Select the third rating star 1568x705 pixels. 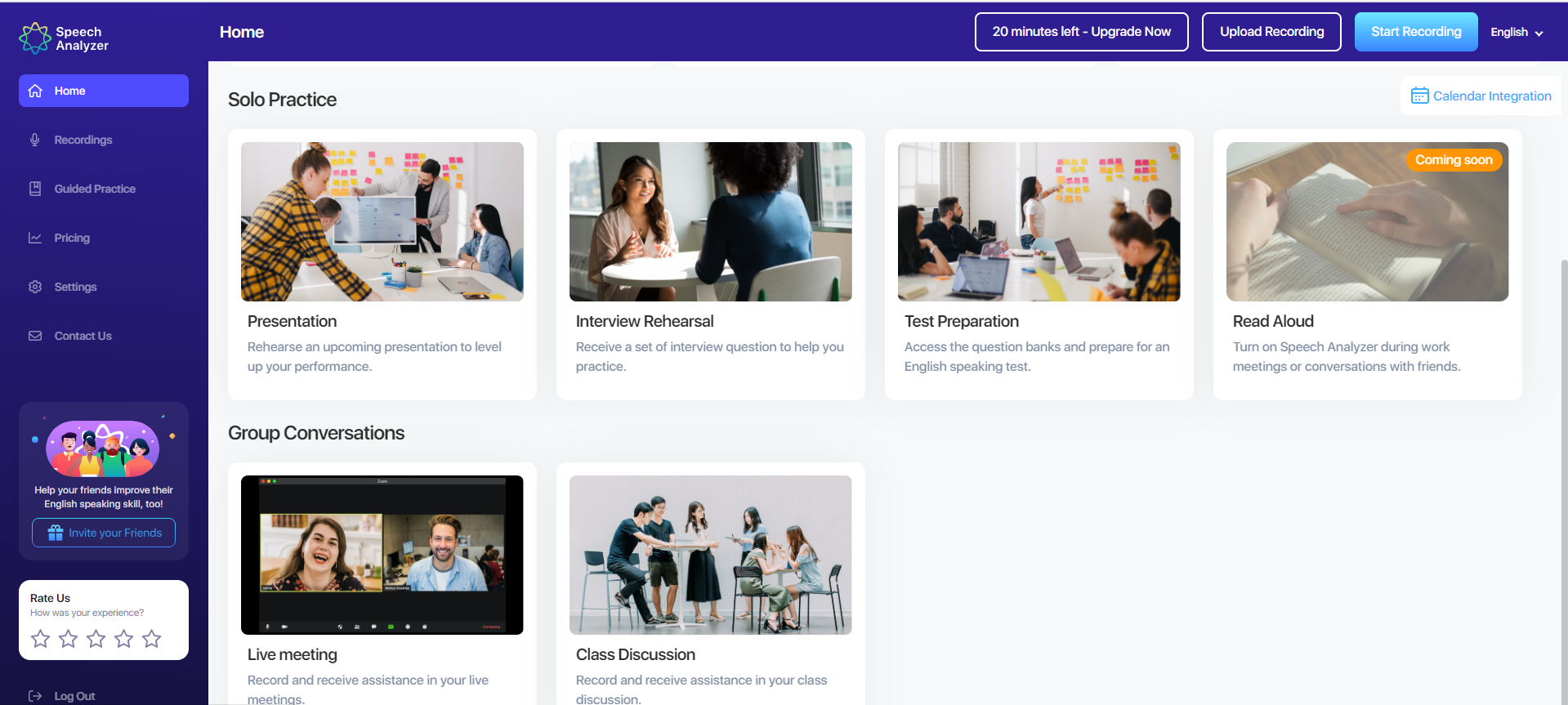96,639
